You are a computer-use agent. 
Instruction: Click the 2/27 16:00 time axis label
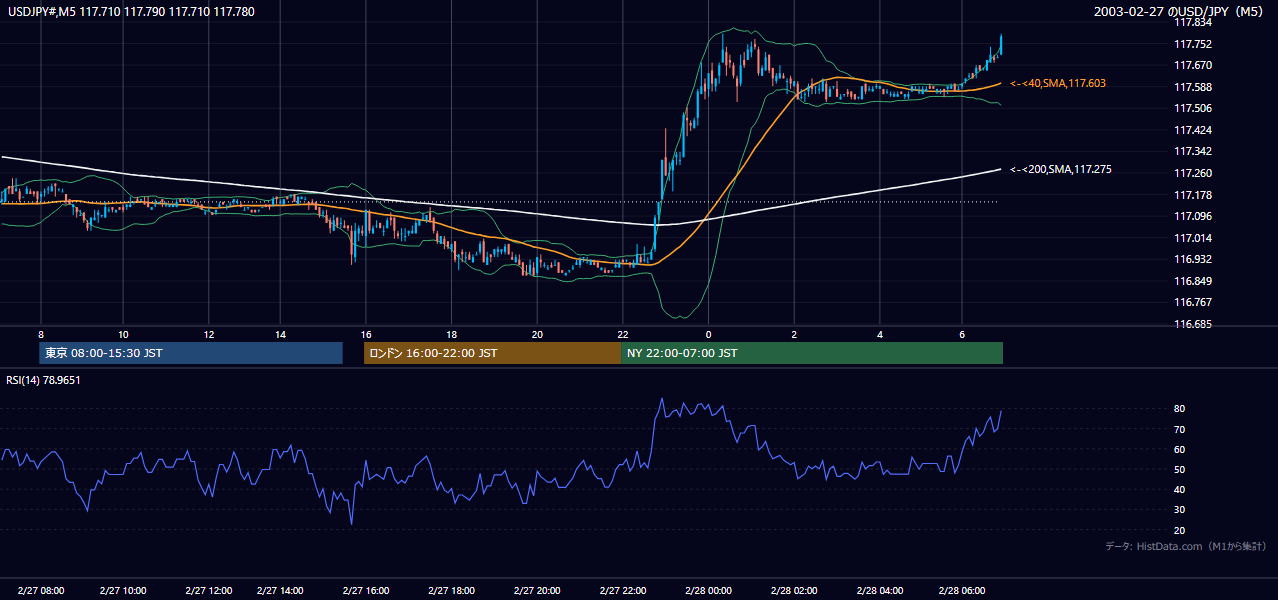tap(366, 590)
